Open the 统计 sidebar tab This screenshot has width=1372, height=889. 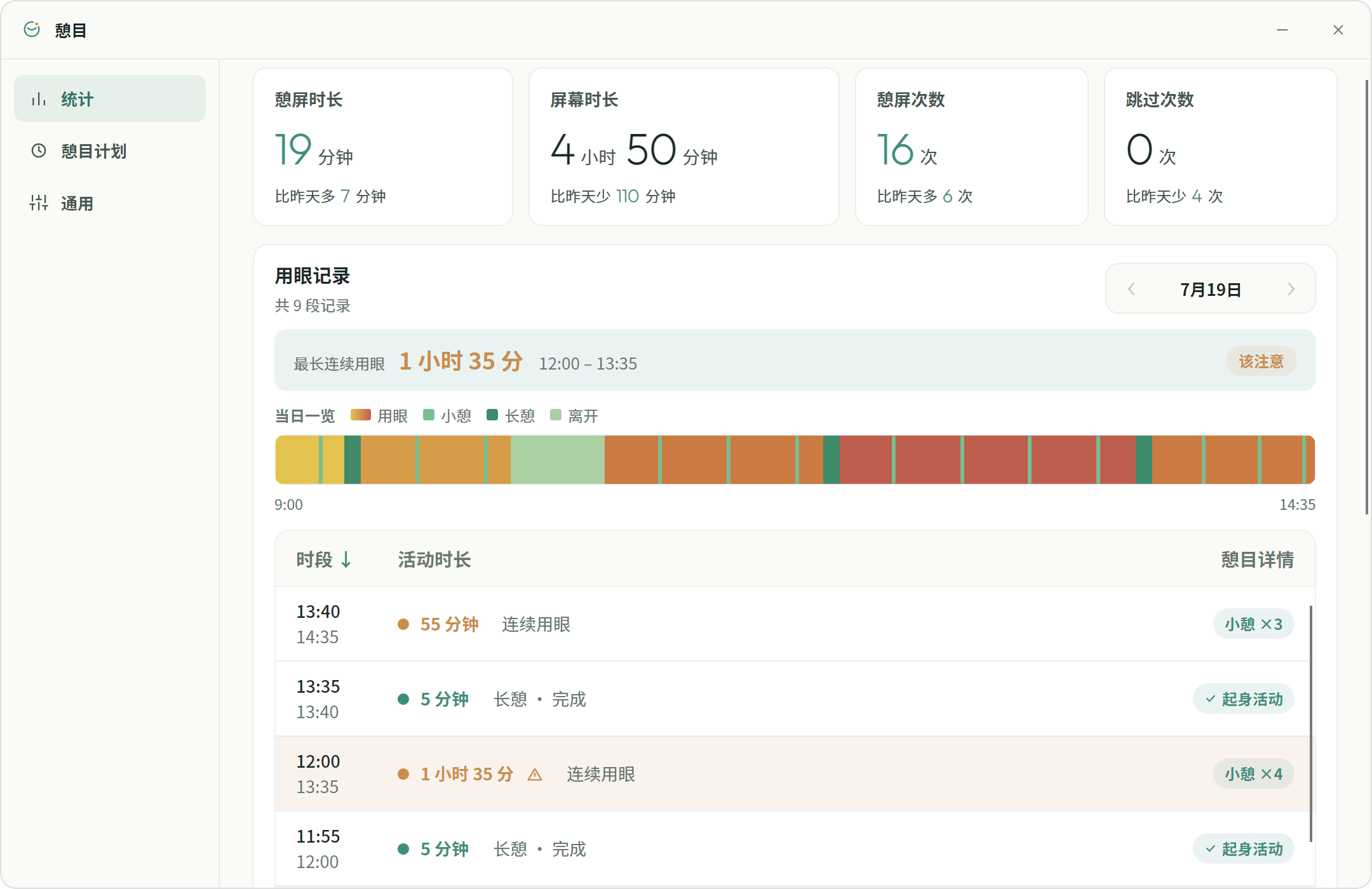pos(110,98)
